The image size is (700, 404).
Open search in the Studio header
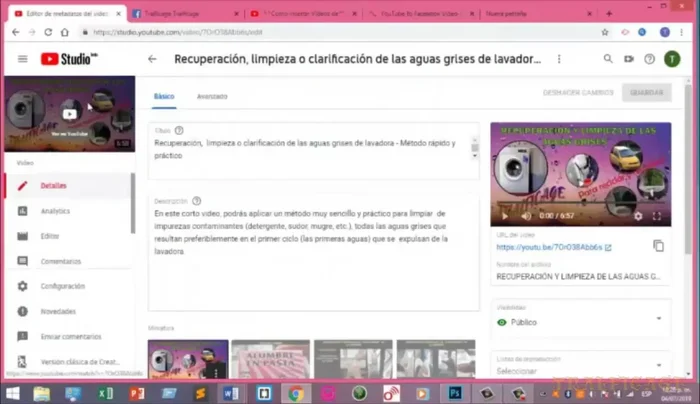click(608, 58)
